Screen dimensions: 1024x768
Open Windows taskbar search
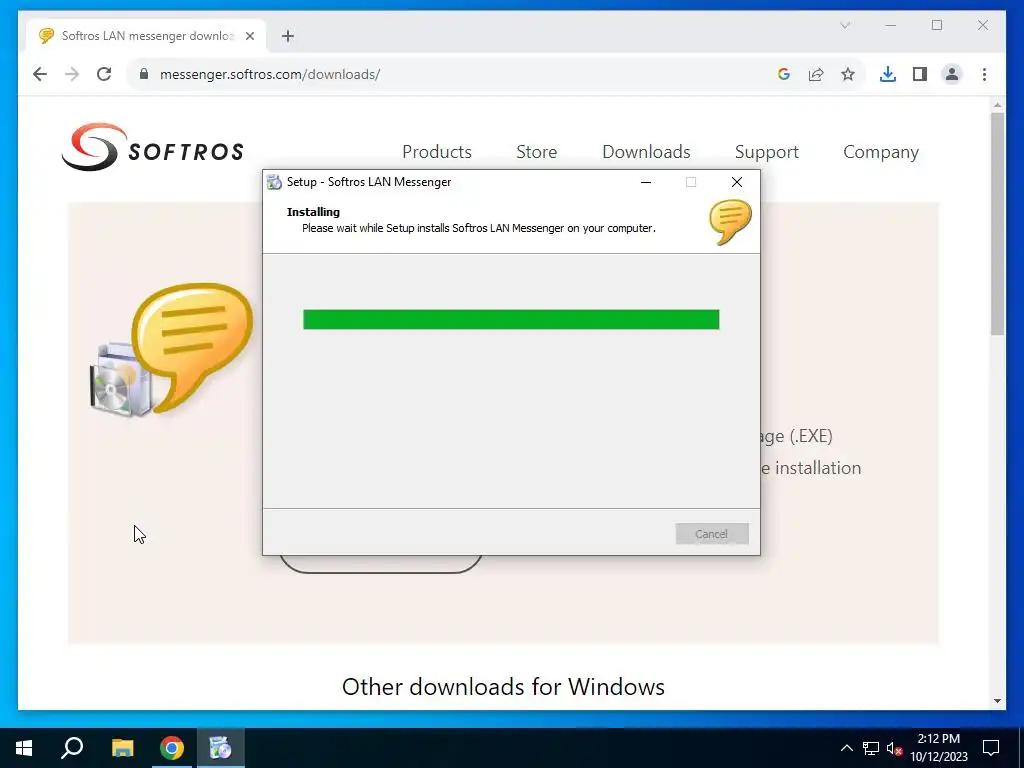coord(72,748)
